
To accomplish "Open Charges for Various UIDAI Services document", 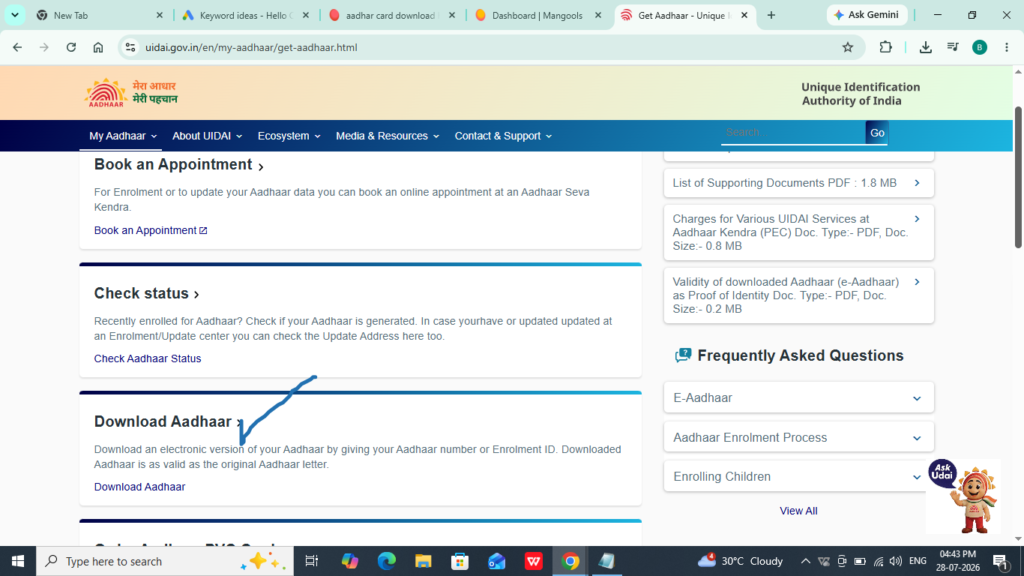I will tap(799, 232).
